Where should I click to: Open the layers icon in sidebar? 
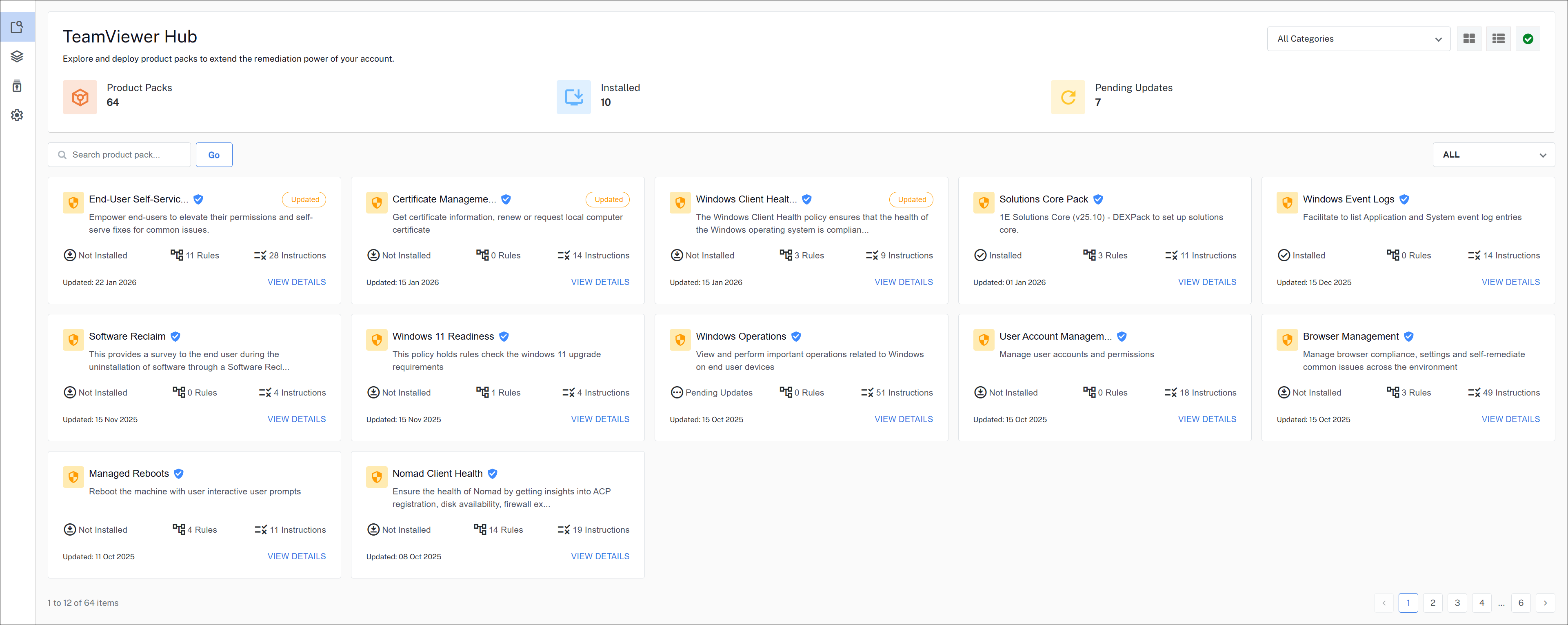point(17,57)
